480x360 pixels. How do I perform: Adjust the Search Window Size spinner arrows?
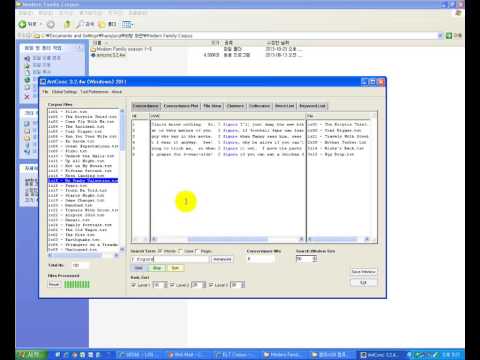click(314, 259)
